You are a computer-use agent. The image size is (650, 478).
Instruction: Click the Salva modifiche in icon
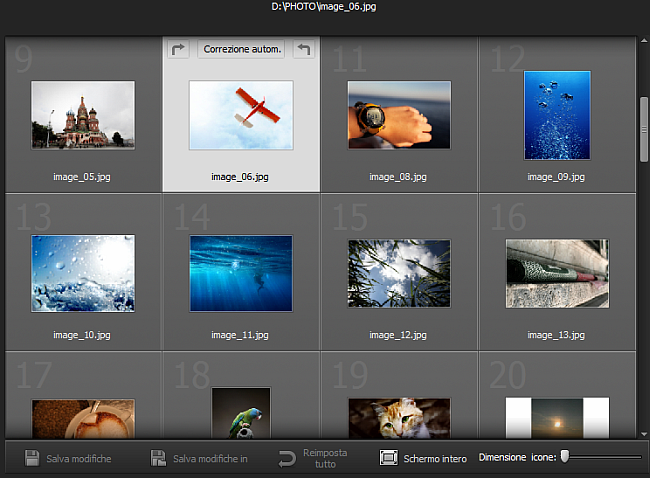pos(158,458)
